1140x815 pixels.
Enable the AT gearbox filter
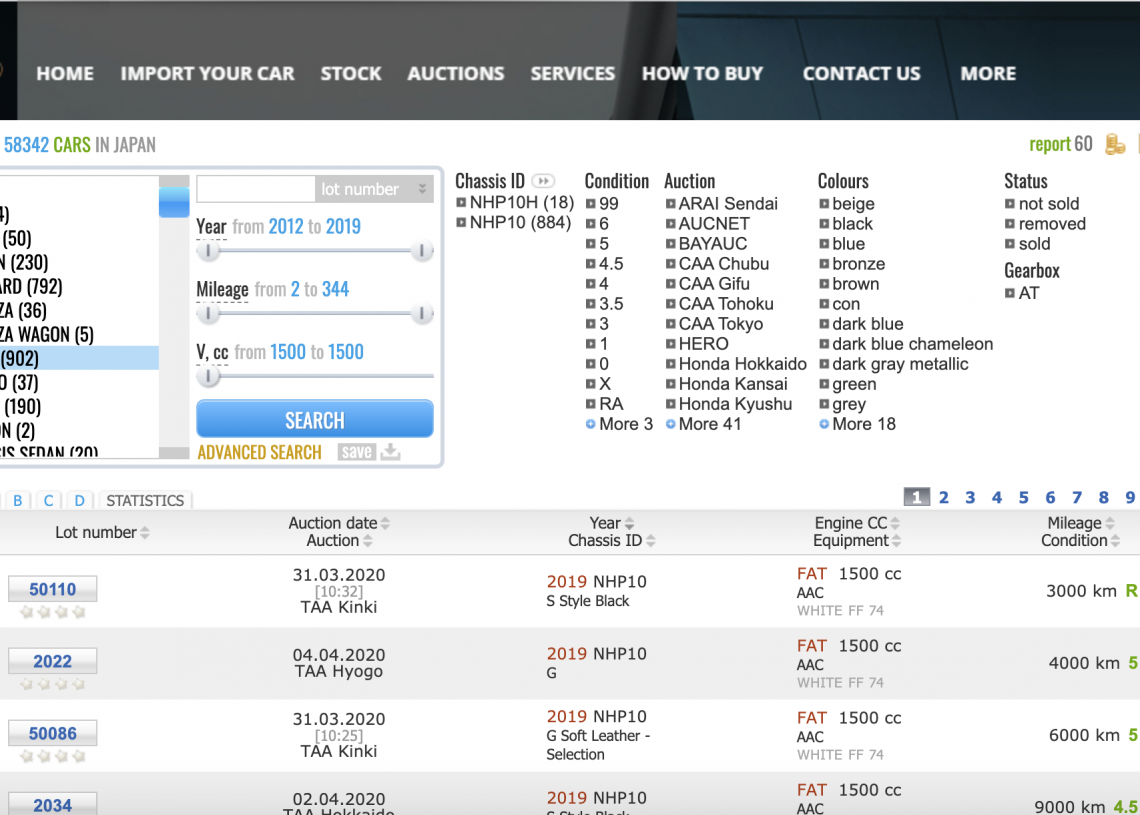[x=1011, y=293]
